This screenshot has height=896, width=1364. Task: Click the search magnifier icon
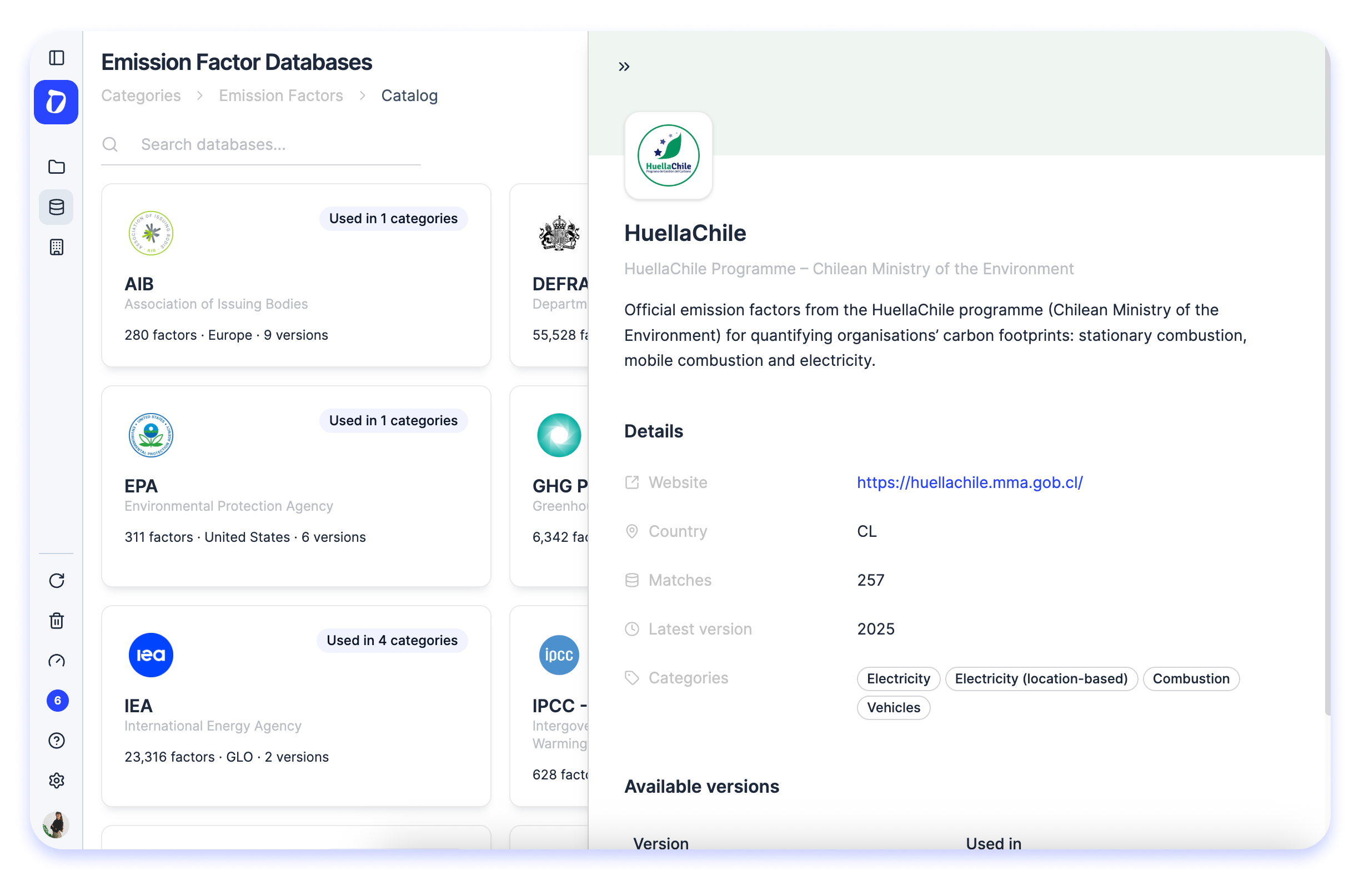pyautogui.click(x=110, y=145)
